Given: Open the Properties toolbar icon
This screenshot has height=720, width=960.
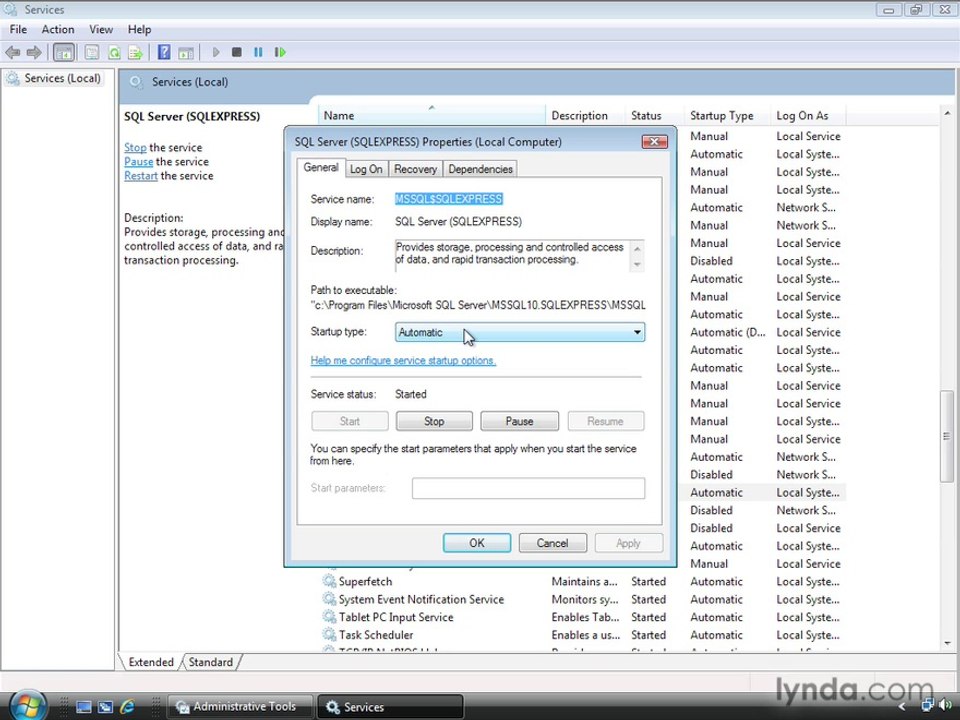Looking at the screenshot, I should pyautogui.click(x=92, y=53).
